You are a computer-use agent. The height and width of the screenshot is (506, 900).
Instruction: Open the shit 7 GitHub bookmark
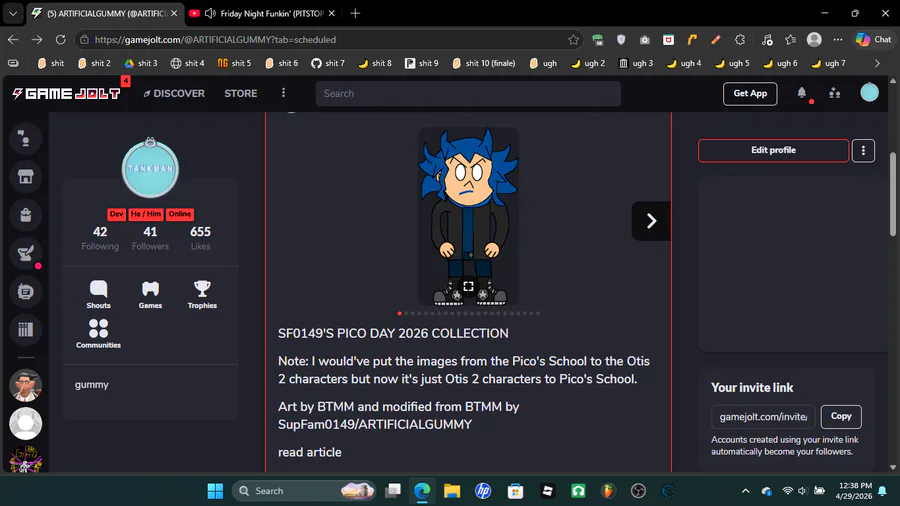point(328,63)
